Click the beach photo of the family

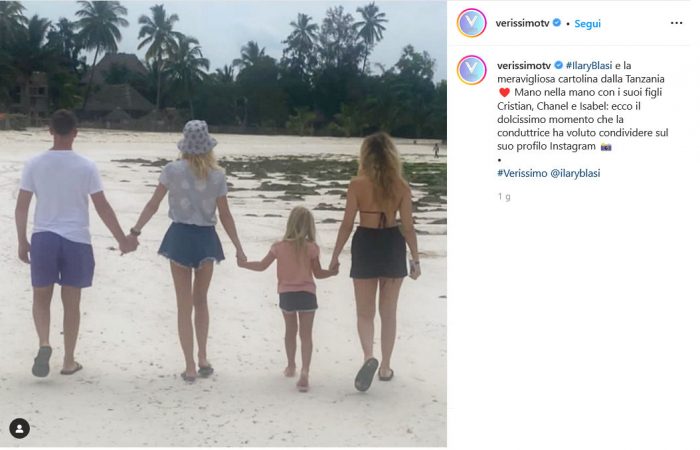click(223, 224)
